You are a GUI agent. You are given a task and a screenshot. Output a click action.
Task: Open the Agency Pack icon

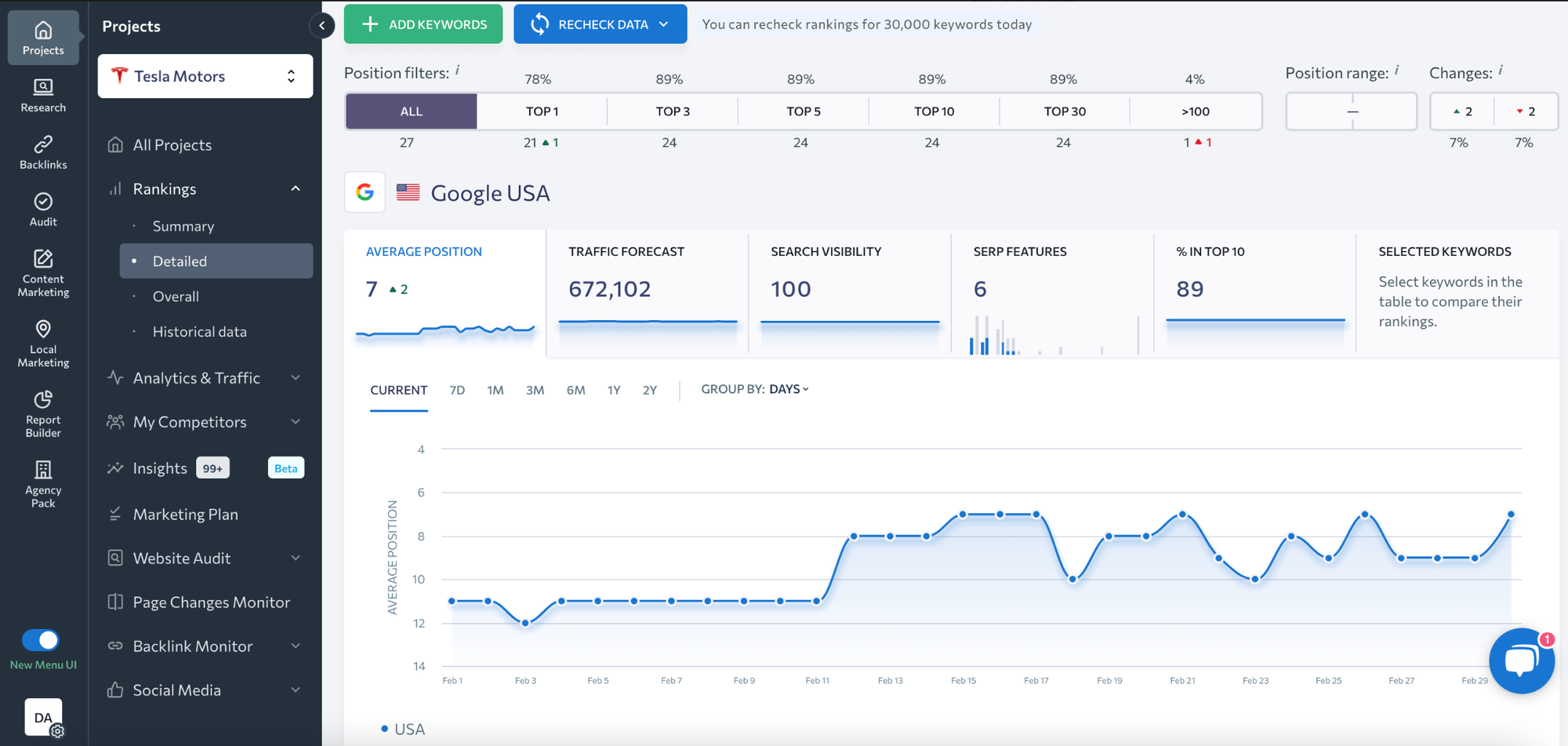tap(43, 470)
